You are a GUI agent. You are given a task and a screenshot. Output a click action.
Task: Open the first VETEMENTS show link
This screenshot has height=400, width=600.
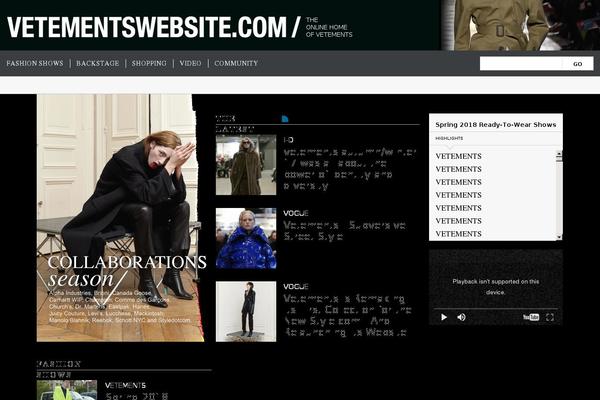click(x=458, y=156)
